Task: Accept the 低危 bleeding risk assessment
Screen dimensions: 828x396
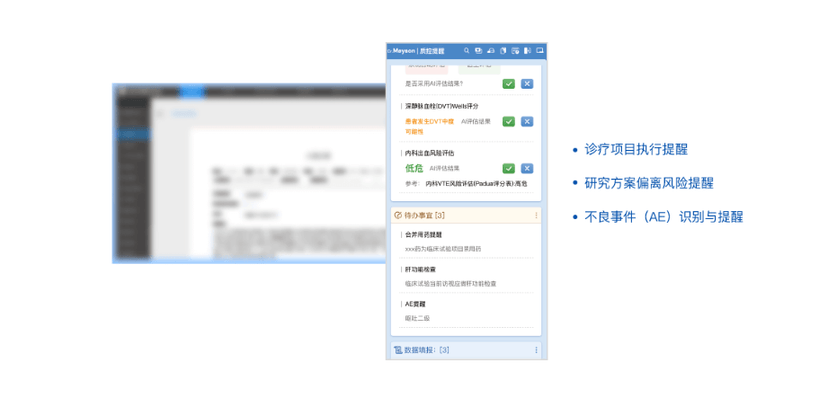Action: pos(509,168)
